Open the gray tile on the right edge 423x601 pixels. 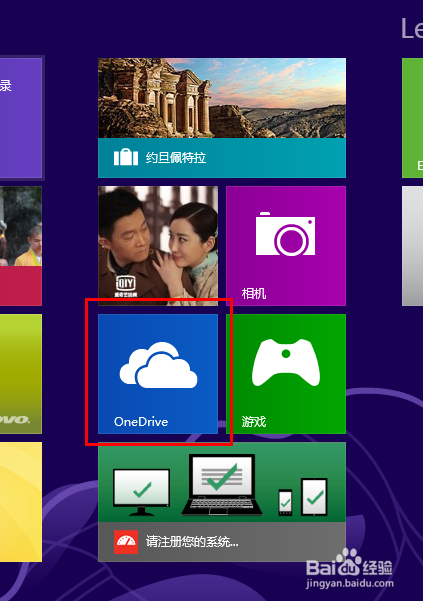coord(413,246)
